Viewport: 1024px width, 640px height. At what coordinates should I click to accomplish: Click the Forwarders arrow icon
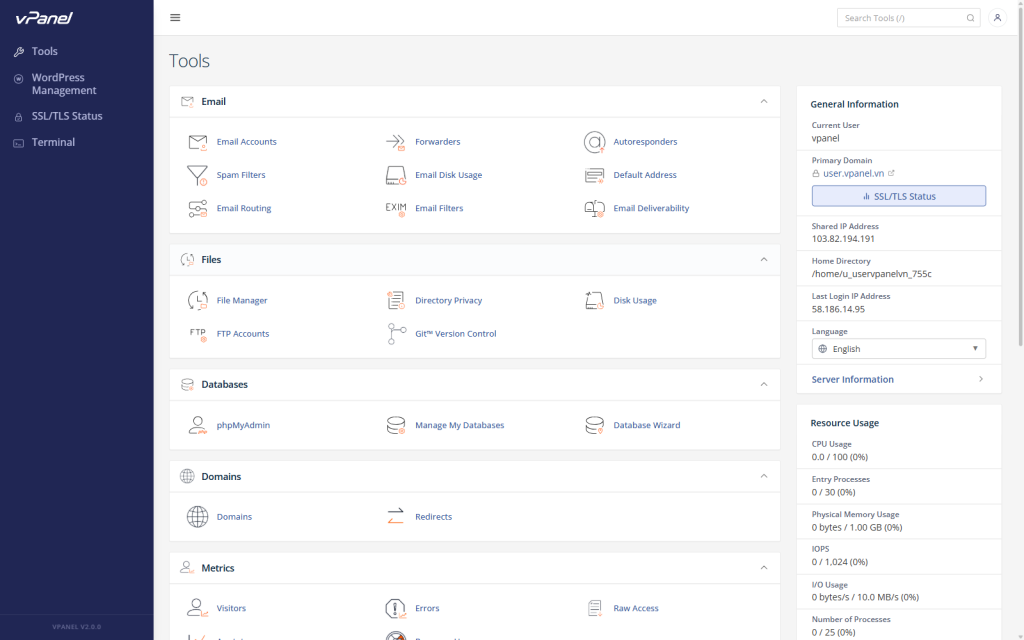(x=396, y=142)
